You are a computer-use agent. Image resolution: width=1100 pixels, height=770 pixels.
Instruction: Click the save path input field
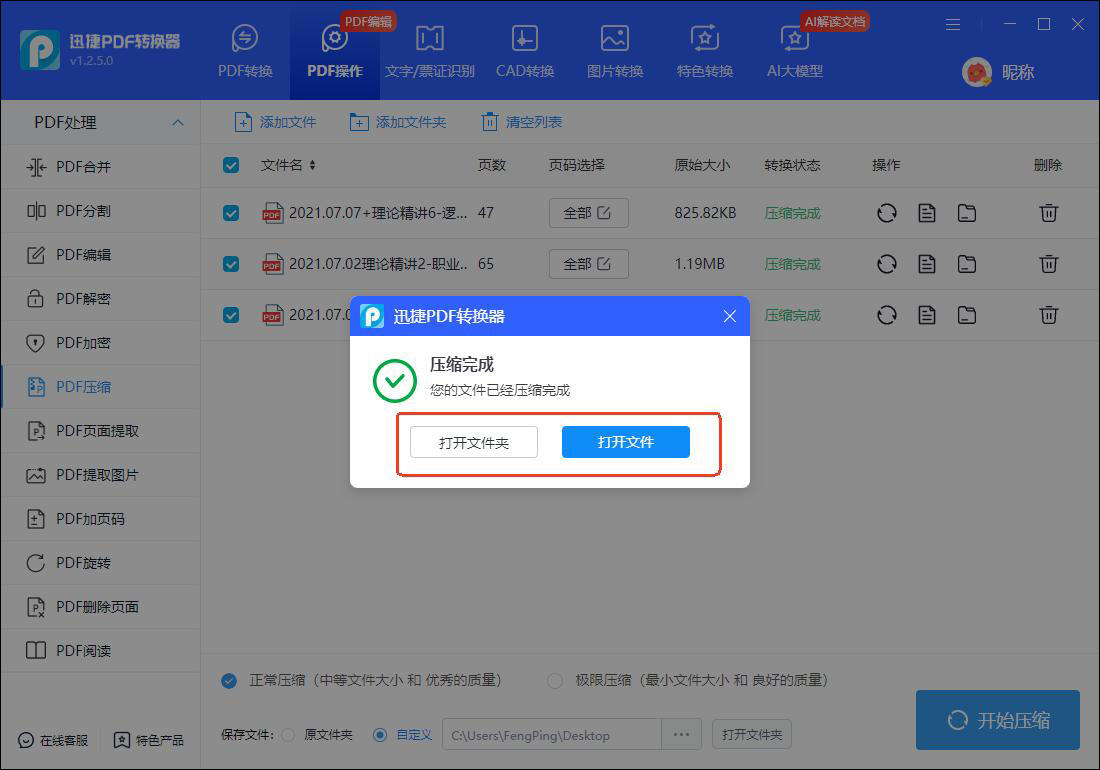pyautogui.click(x=552, y=735)
